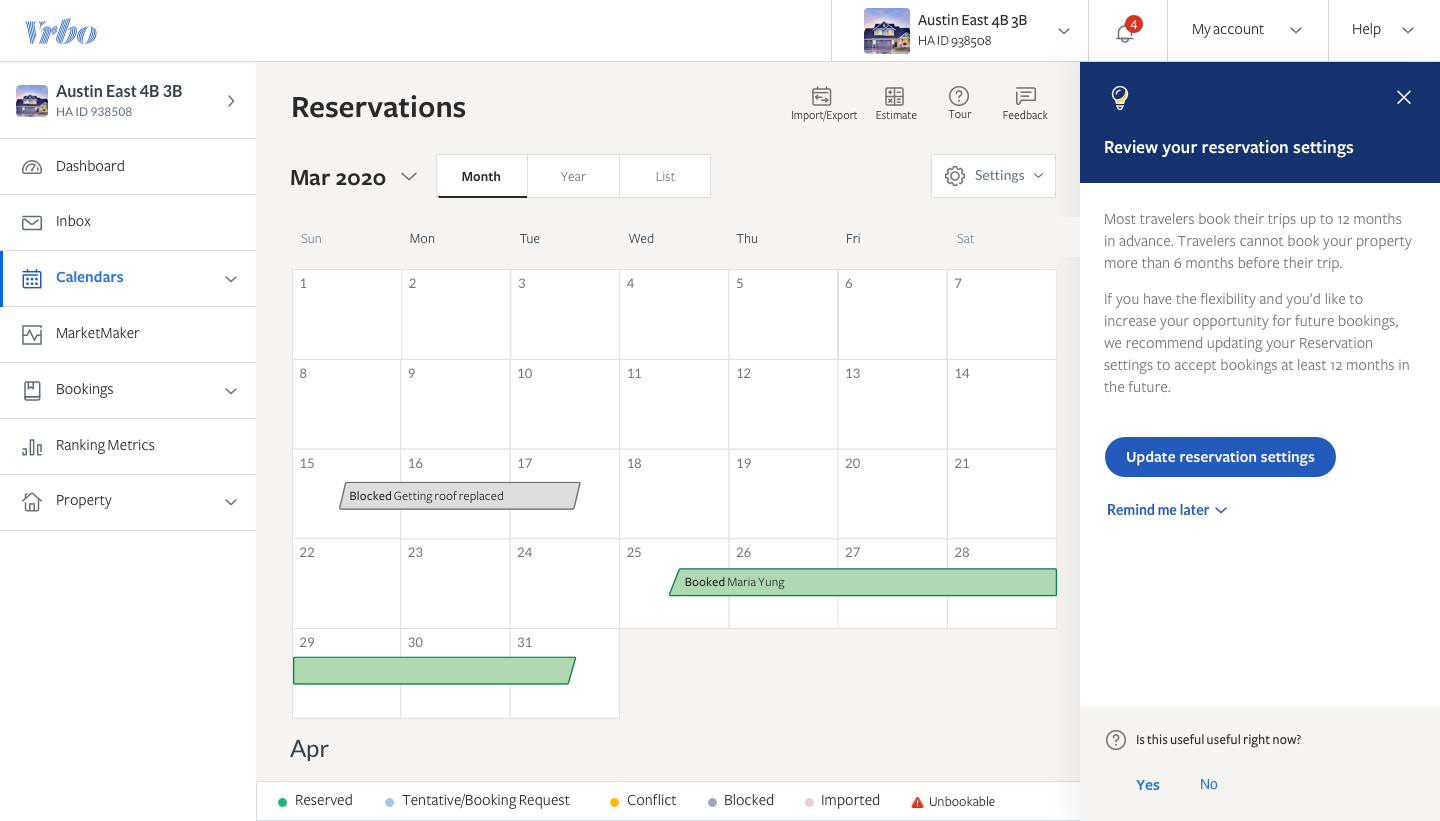Click the reservation bar continuing on March 29
Image resolution: width=1440 pixels, height=821 pixels.
[434, 670]
